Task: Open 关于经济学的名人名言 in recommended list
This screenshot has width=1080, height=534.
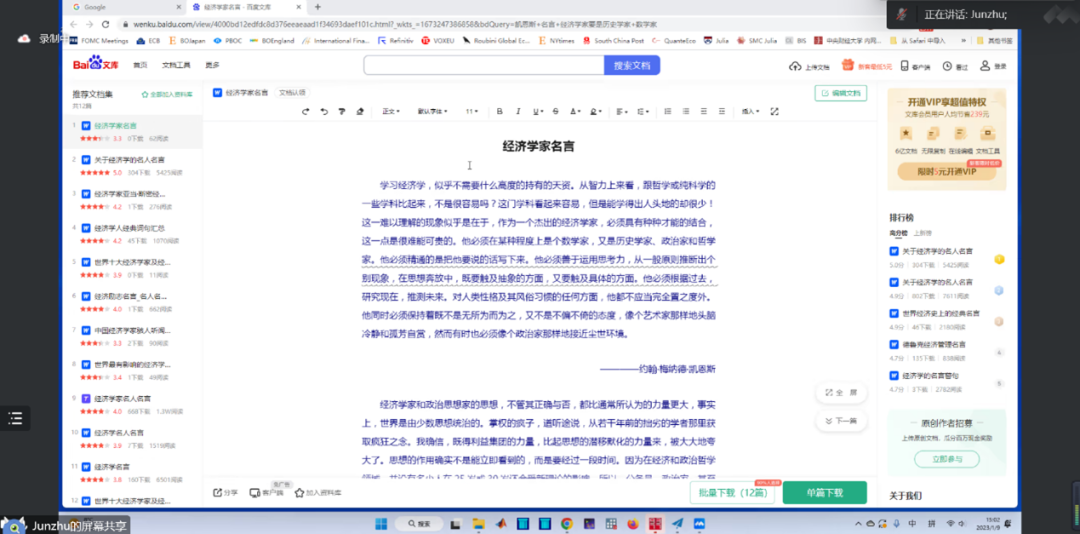Action: [x=129, y=159]
